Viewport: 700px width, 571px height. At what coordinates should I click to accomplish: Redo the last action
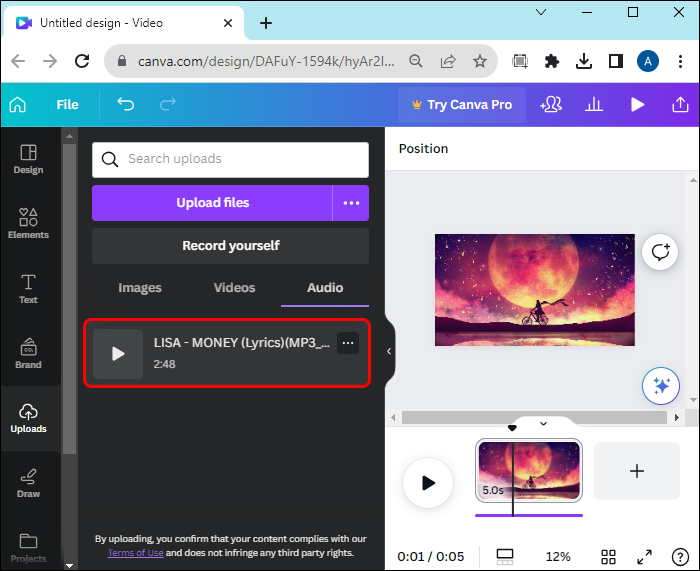[x=168, y=104]
